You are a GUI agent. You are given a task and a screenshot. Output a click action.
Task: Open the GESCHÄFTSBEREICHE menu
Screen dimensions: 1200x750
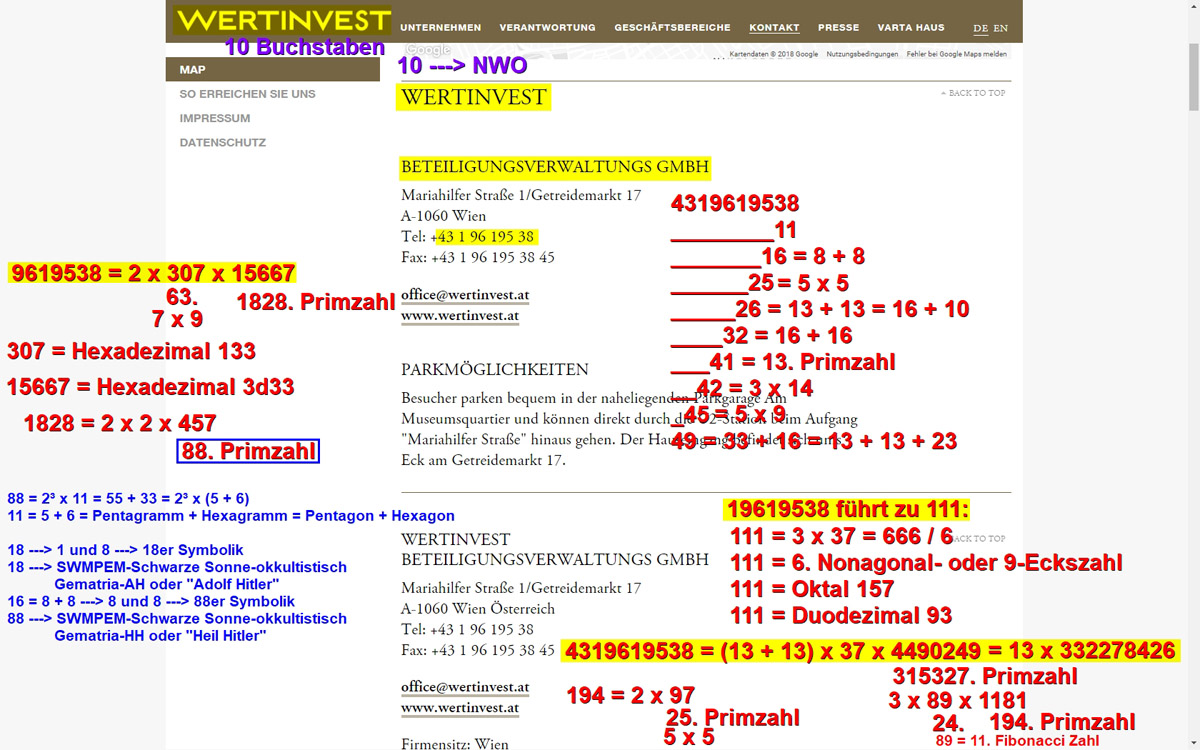[x=672, y=28]
